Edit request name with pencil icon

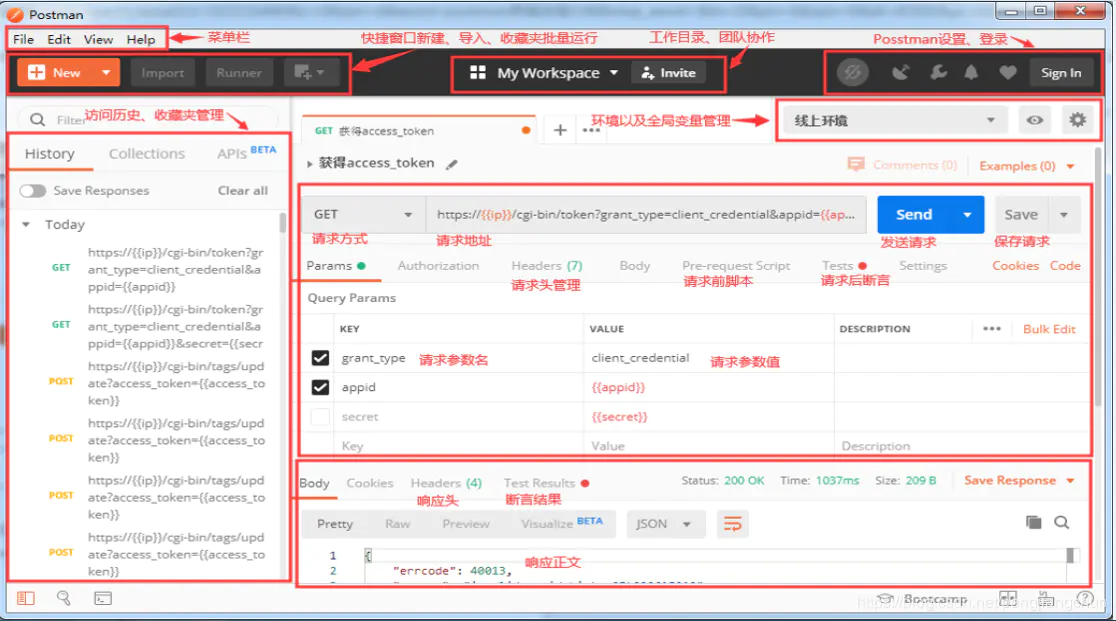pyautogui.click(x=451, y=164)
